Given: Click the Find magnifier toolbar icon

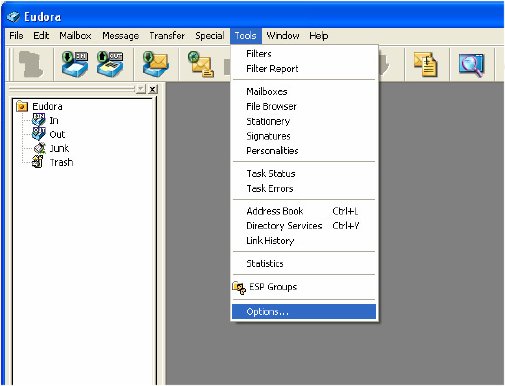Looking at the screenshot, I should tap(471, 65).
